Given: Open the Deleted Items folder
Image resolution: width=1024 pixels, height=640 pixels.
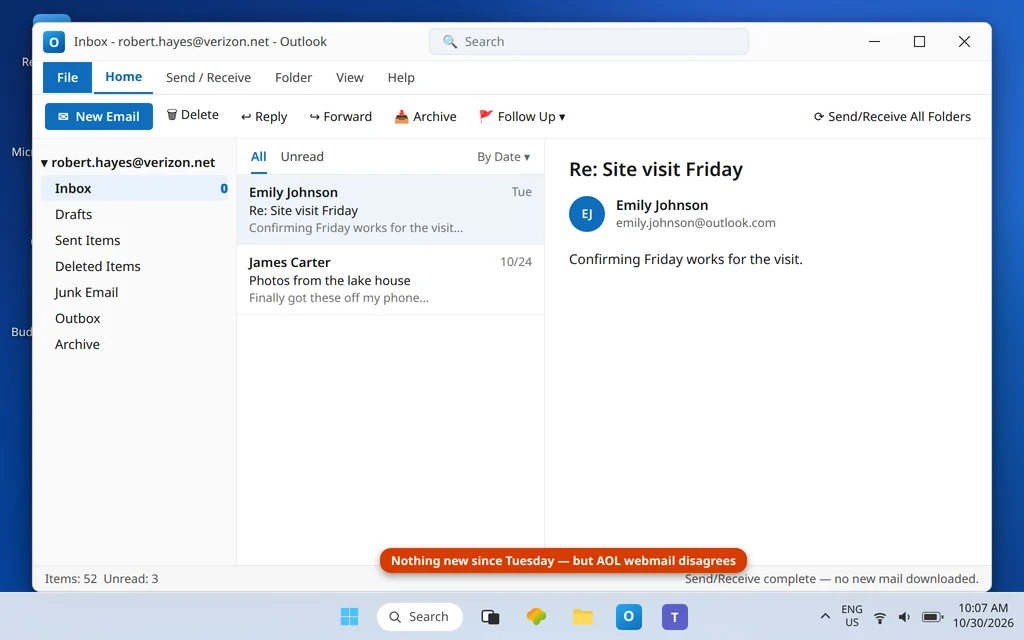Looking at the screenshot, I should pos(134,266).
